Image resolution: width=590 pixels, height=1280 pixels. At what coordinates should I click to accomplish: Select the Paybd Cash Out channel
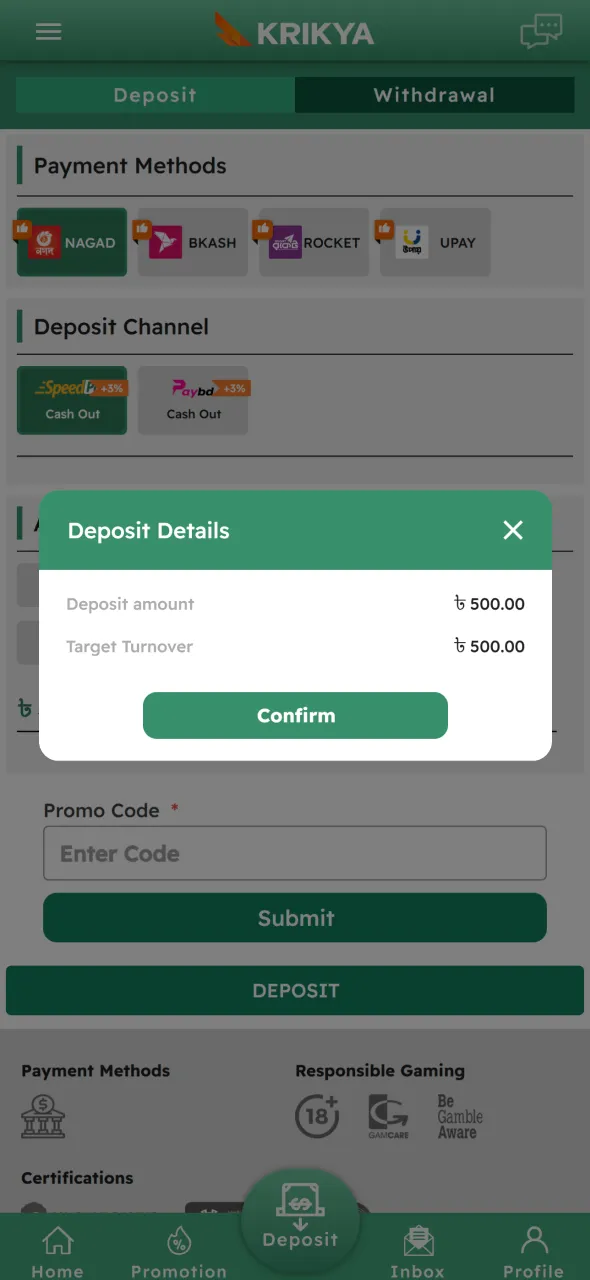tap(193, 400)
